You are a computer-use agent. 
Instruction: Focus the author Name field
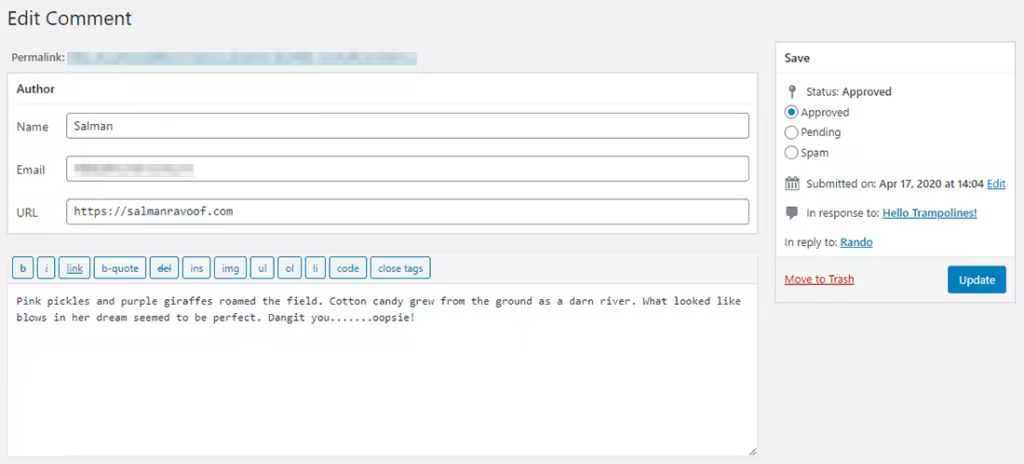[408, 126]
